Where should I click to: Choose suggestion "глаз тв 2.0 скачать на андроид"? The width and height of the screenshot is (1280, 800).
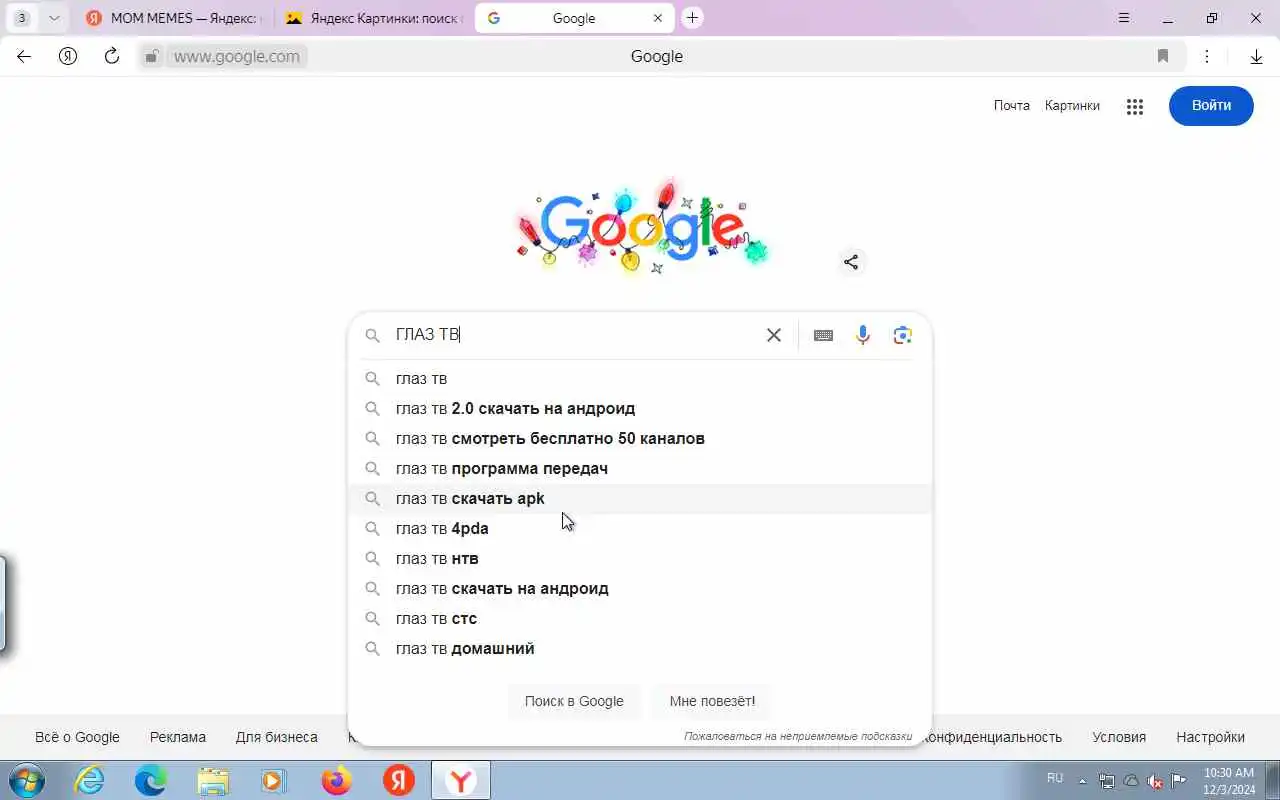pyautogui.click(x=640, y=408)
